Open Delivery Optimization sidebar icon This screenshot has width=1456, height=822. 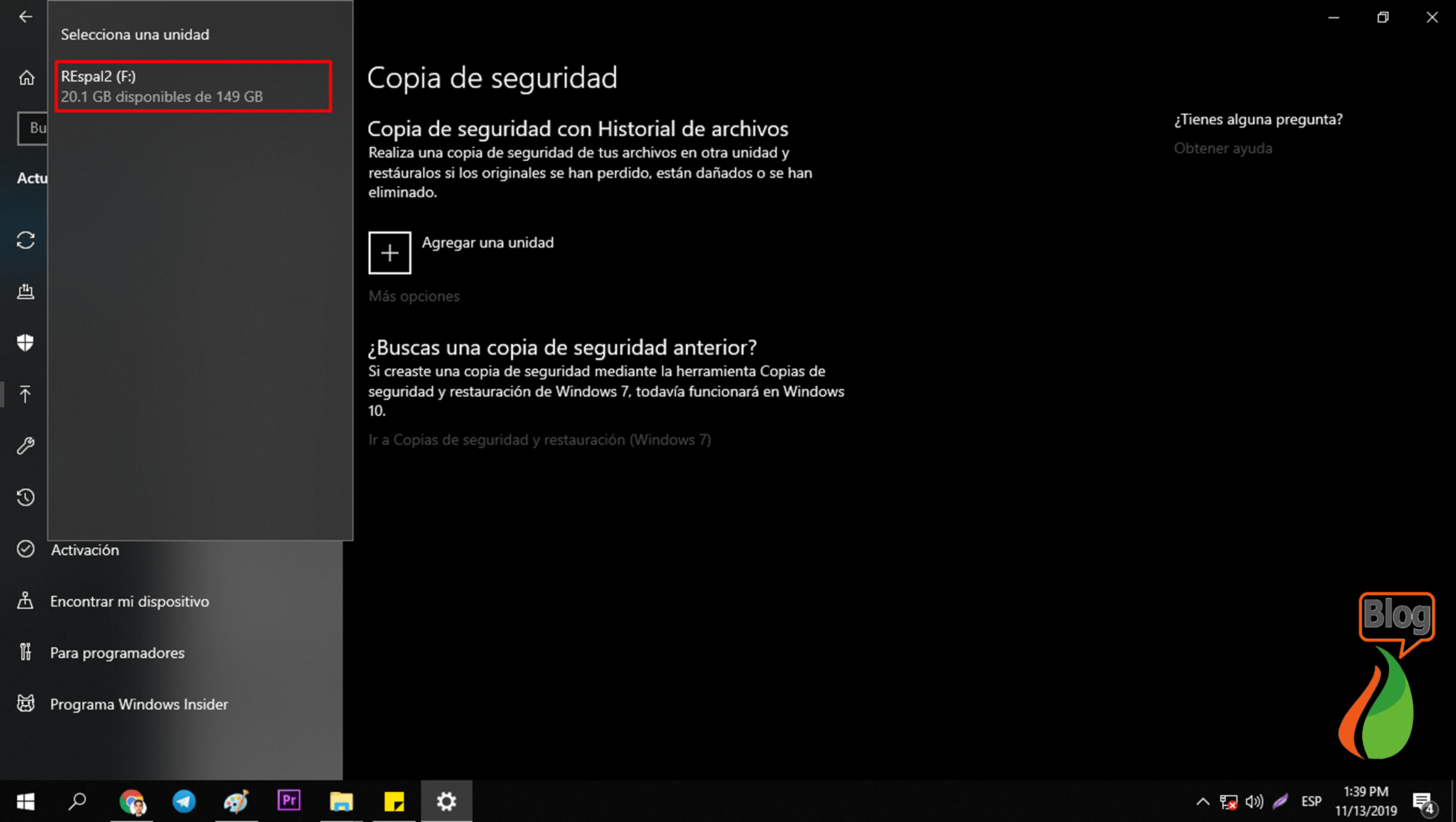[x=26, y=291]
